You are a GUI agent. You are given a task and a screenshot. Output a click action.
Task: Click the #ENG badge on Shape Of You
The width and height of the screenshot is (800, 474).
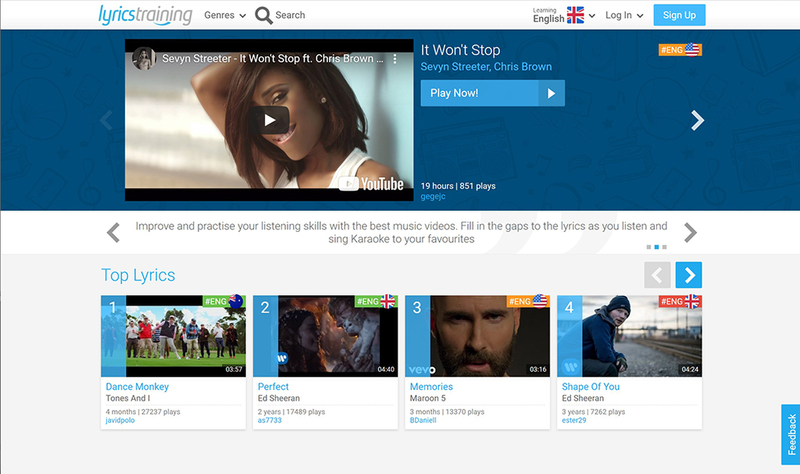(x=680, y=302)
